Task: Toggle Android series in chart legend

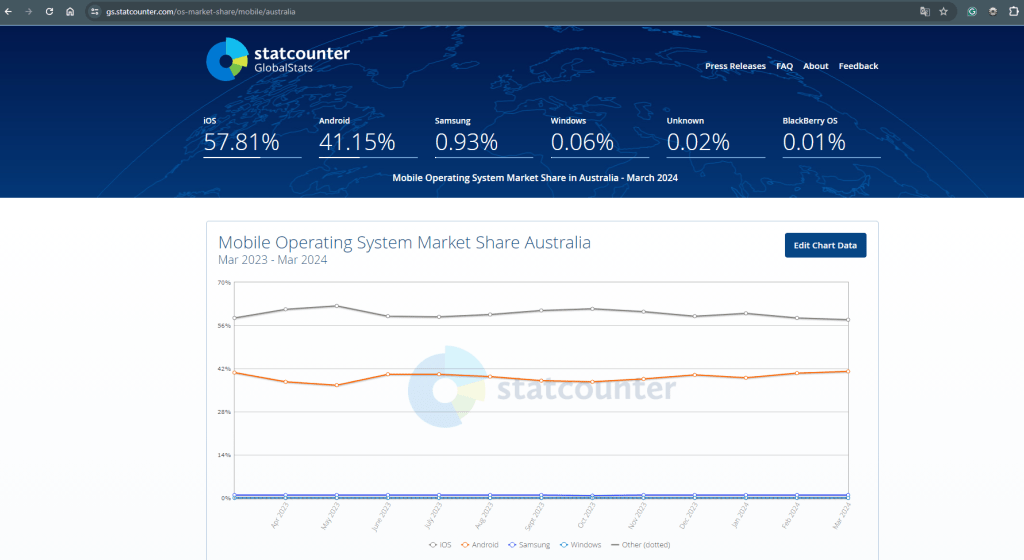Action: click(x=483, y=545)
